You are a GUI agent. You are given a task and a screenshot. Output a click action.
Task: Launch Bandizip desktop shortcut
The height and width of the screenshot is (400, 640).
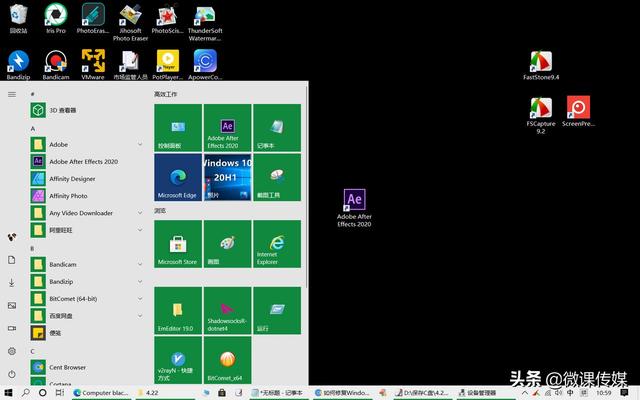(18, 64)
